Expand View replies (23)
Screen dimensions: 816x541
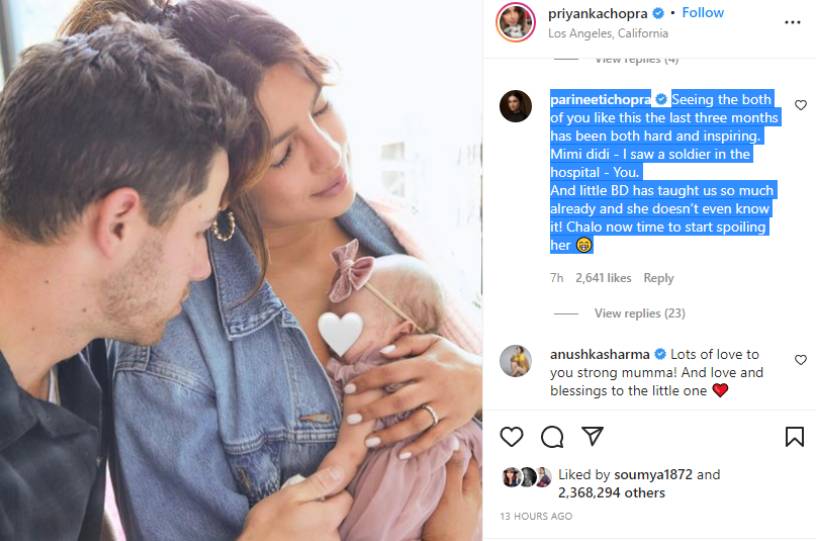click(x=640, y=313)
